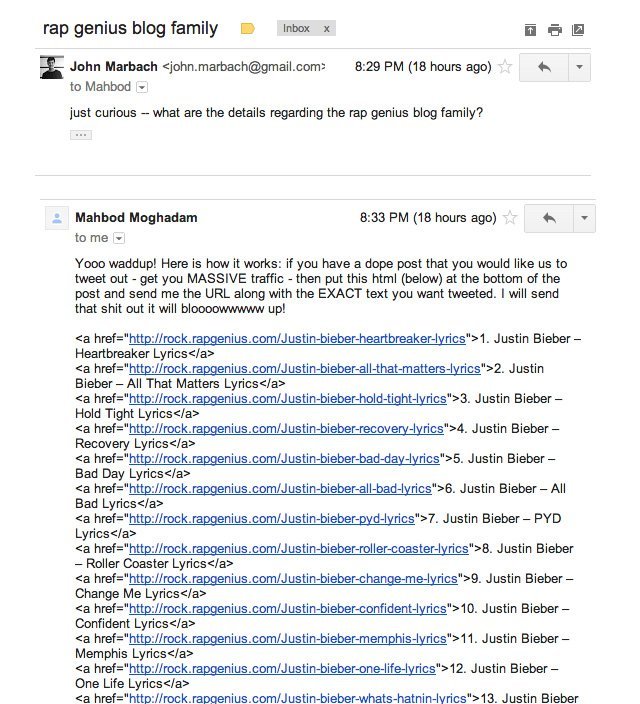Reply to Mahbod Moghadam's message
The height and width of the screenshot is (704, 640).
tap(549, 218)
